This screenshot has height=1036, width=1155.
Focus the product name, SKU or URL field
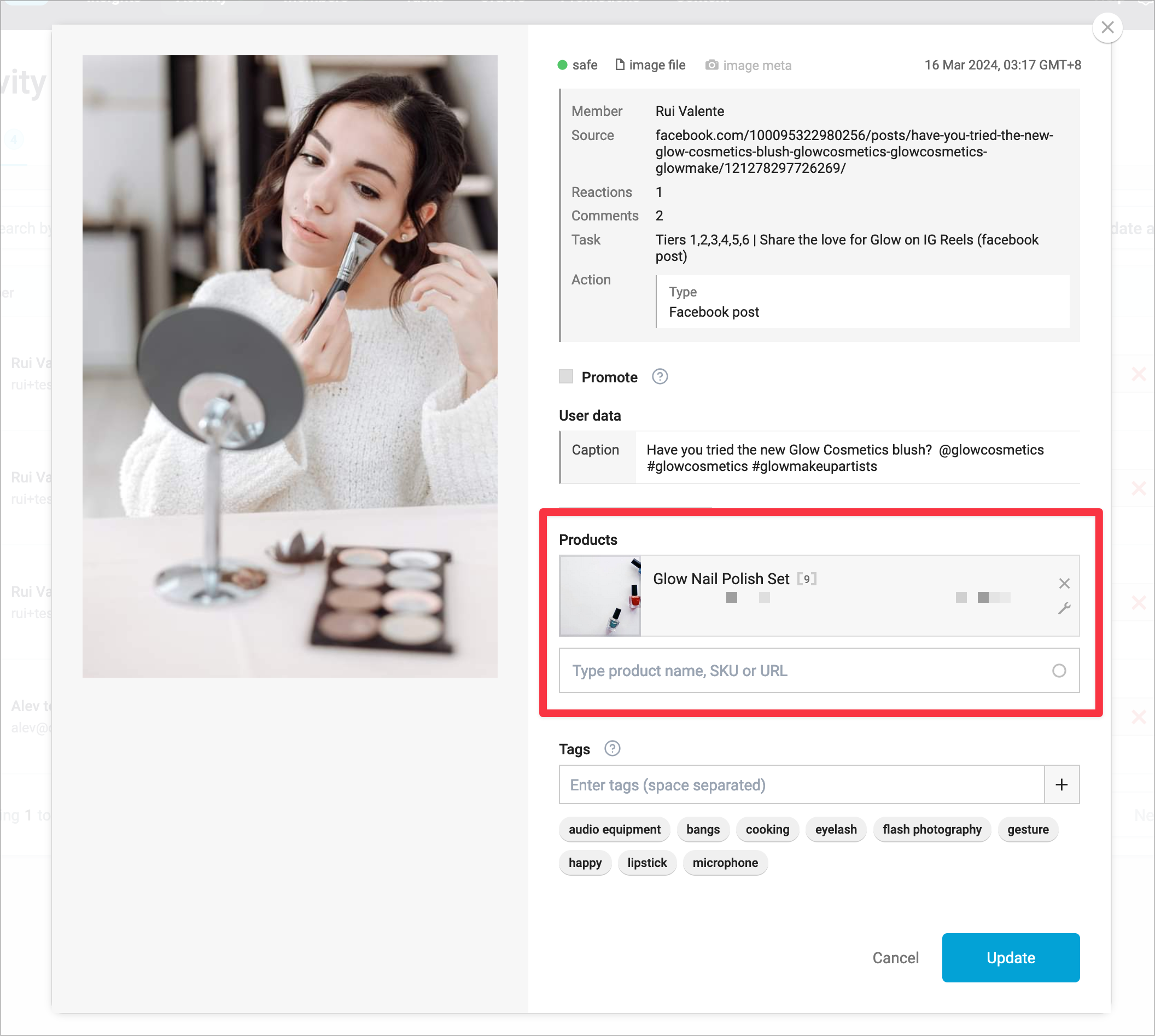click(819, 671)
